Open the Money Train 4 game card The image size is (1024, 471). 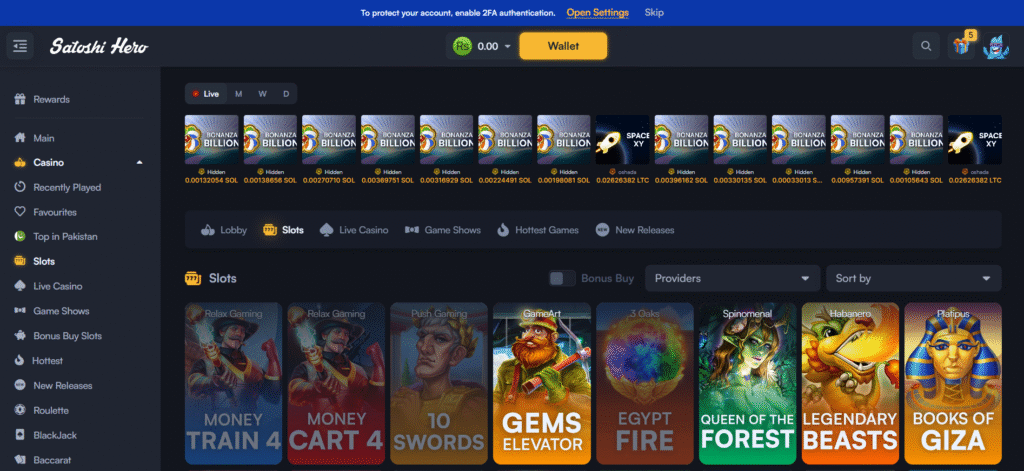tap(233, 383)
